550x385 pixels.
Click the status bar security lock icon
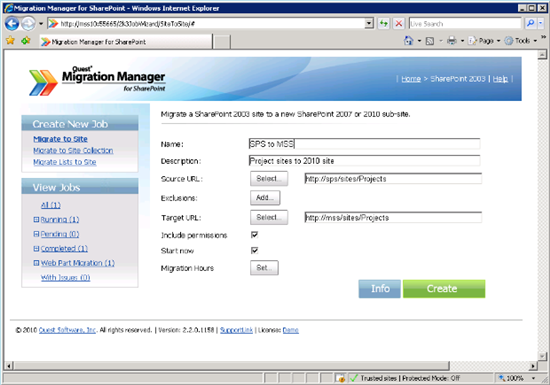click(x=340, y=378)
